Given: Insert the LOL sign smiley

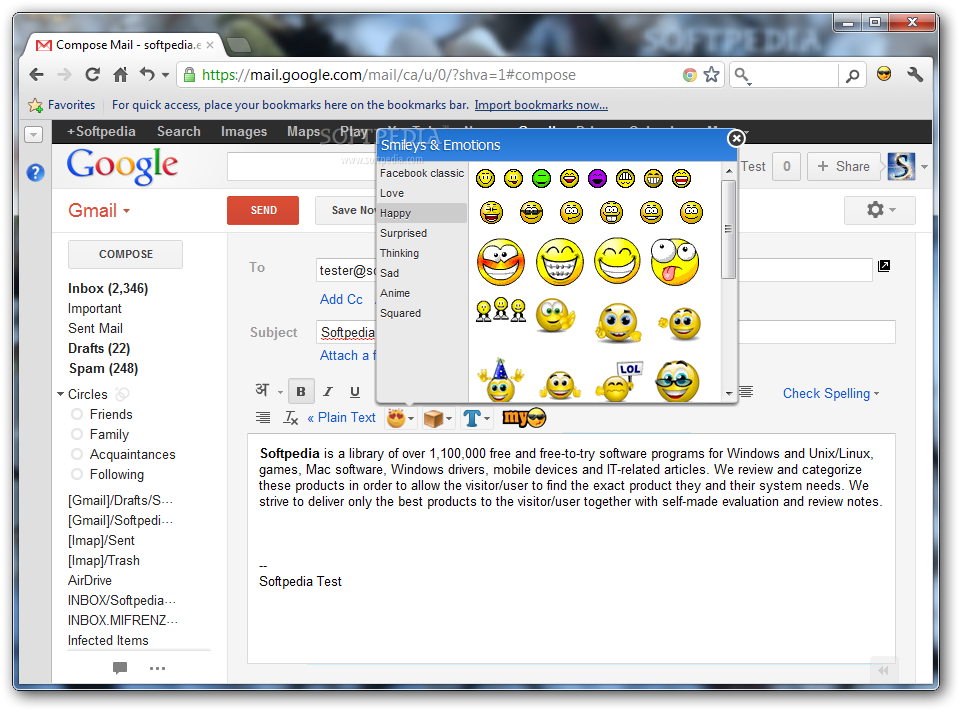Looking at the screenshot, I should tap(619, 381).
